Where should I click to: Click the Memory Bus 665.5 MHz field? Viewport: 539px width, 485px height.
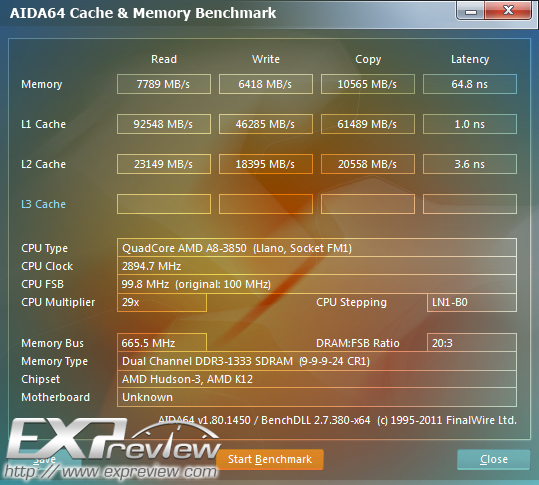[x=162, y=343]
